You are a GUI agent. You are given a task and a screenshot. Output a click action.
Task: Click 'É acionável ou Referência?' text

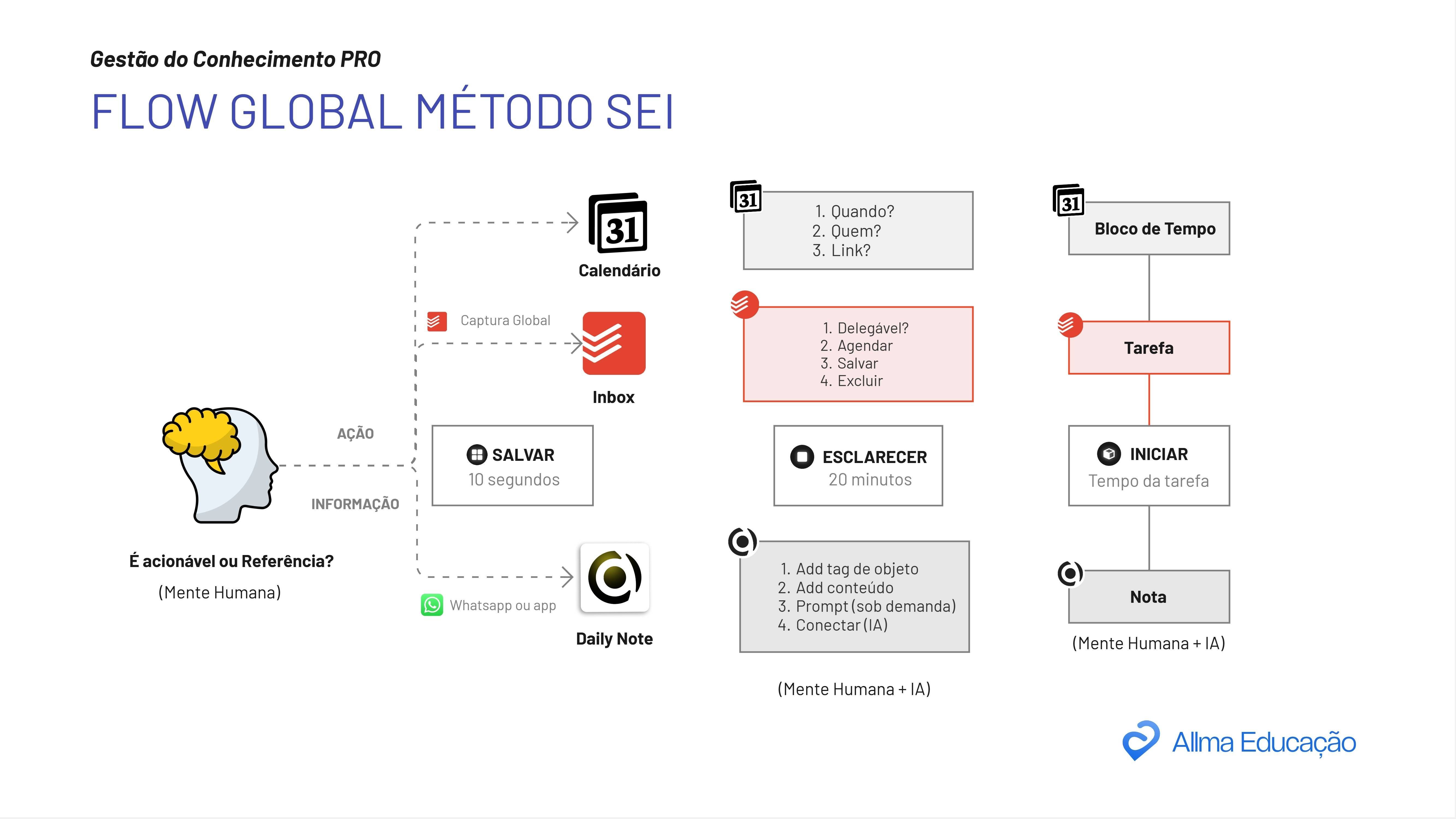231,561
